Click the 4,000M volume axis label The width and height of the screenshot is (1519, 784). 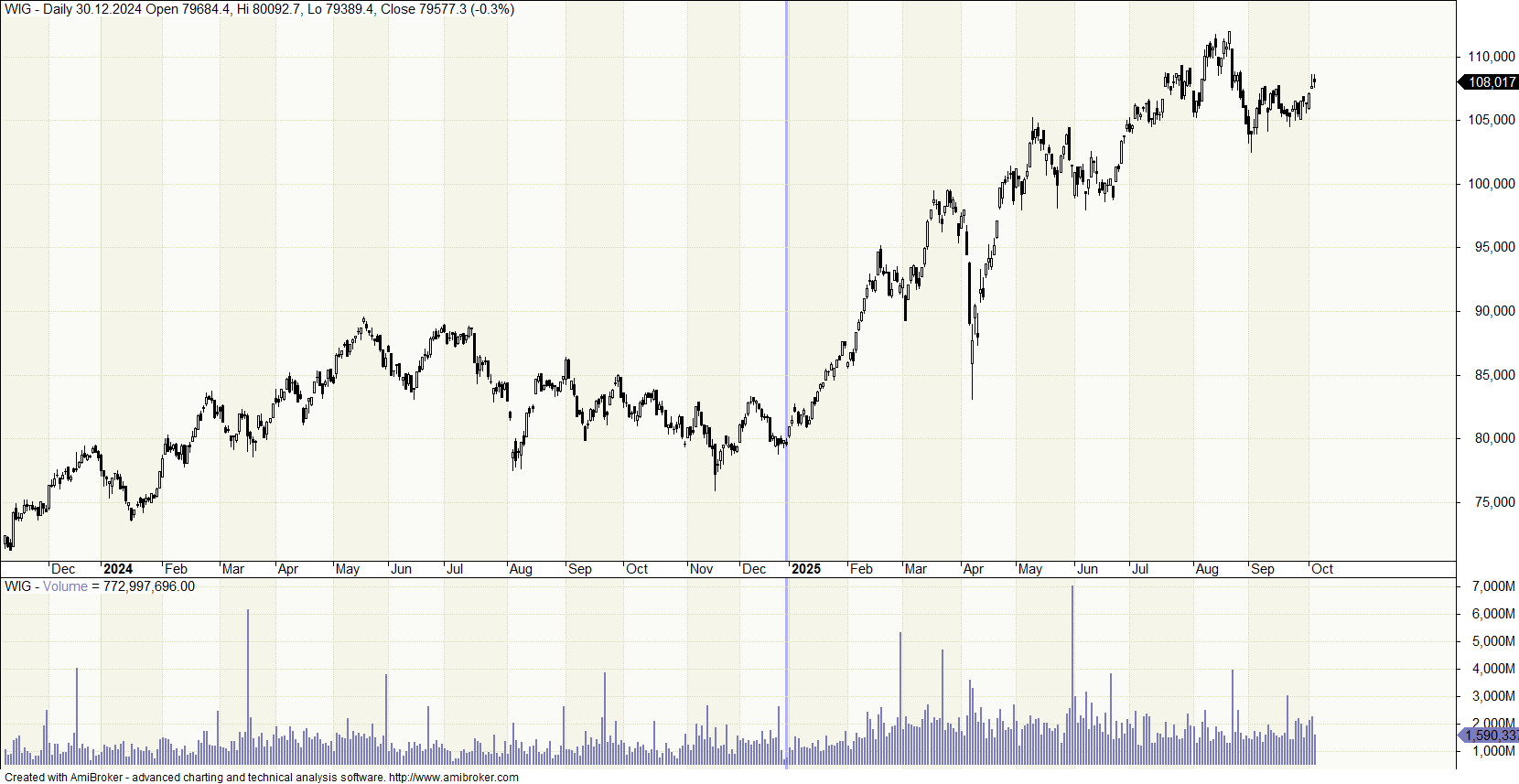click(x=1492, y=669)
